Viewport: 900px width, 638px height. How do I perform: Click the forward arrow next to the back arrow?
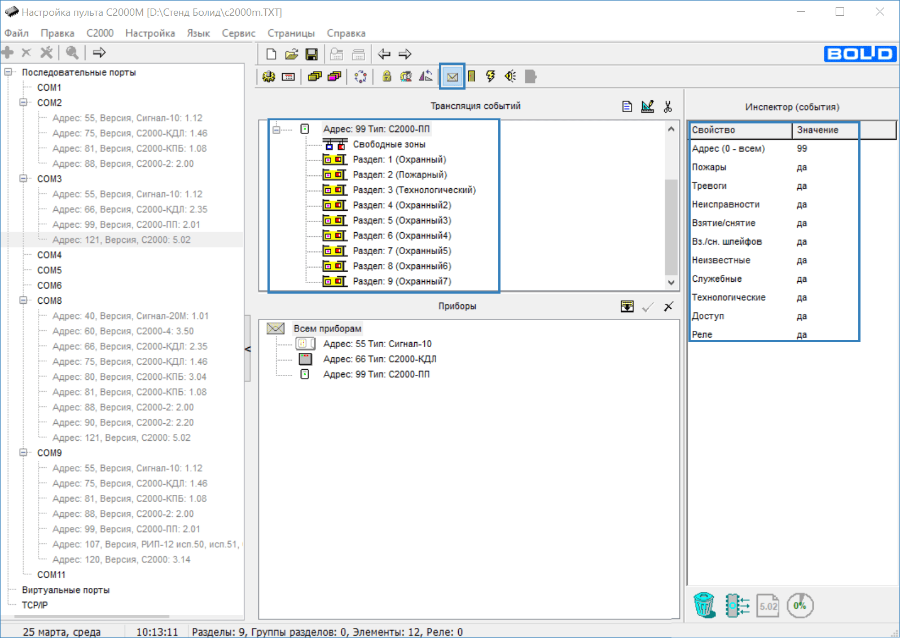[x=405, y=54]
